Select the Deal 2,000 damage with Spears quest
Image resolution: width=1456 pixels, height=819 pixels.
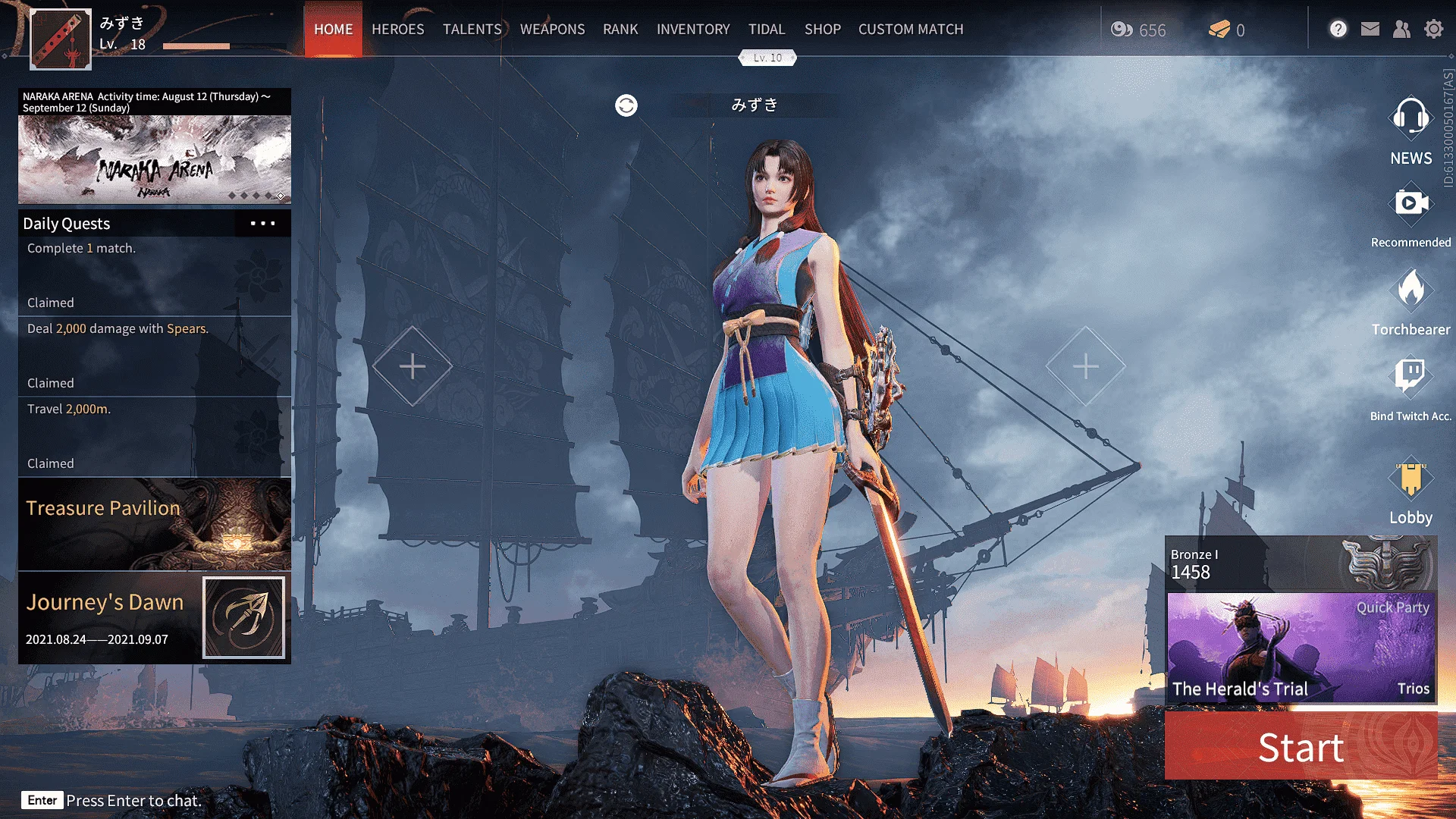click(155, 356)
